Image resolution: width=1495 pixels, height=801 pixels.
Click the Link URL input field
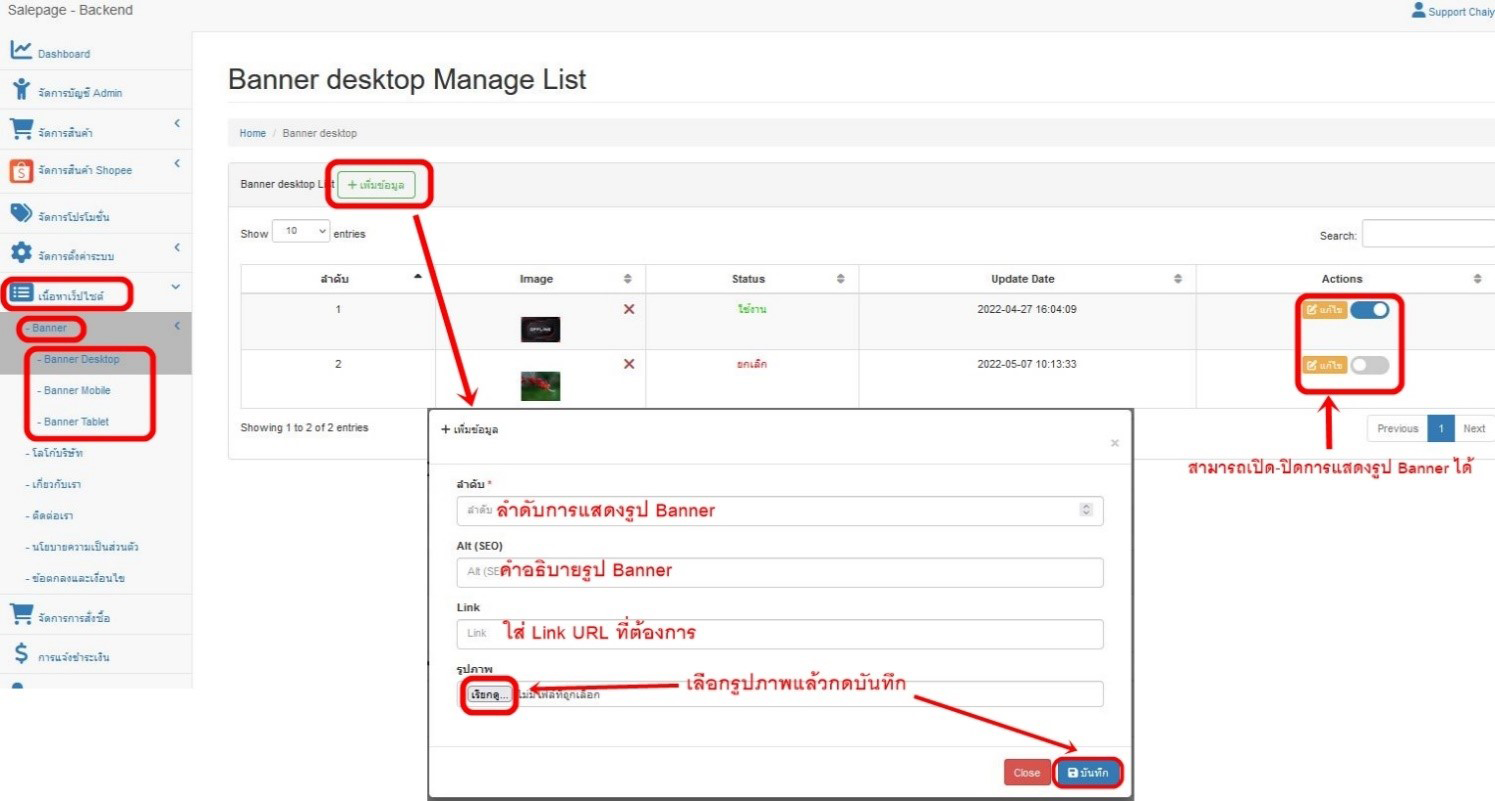(x=779, y=633)
